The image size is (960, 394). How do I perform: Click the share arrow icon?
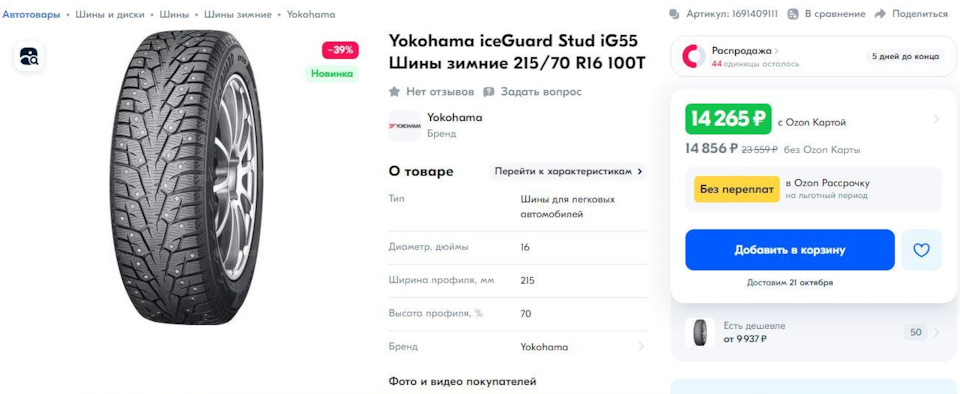[x=880, y=14]
